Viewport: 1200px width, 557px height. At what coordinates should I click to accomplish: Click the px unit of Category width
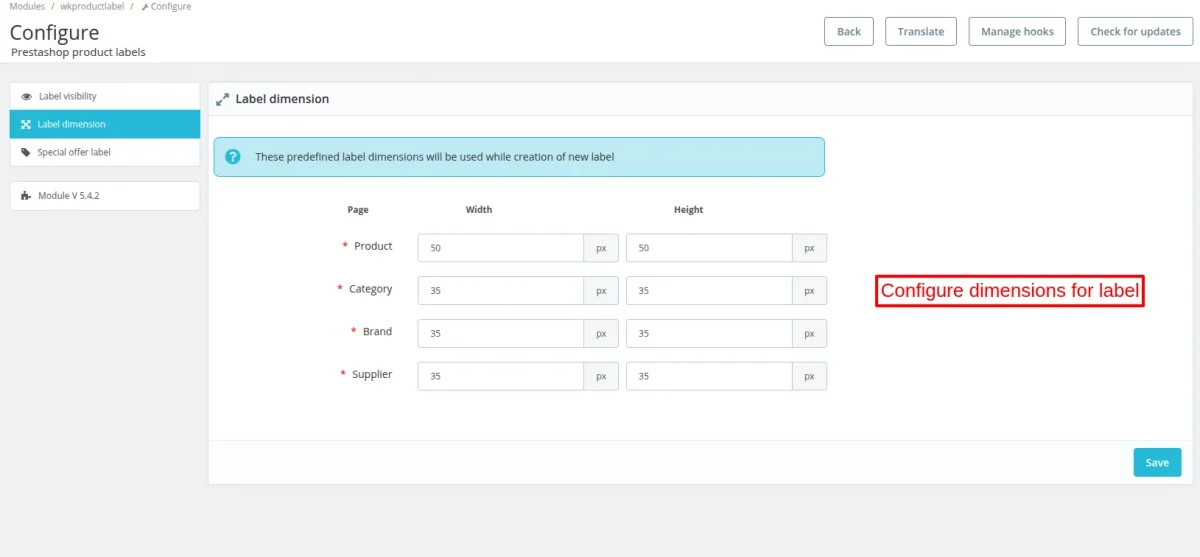tap(601, 291)
